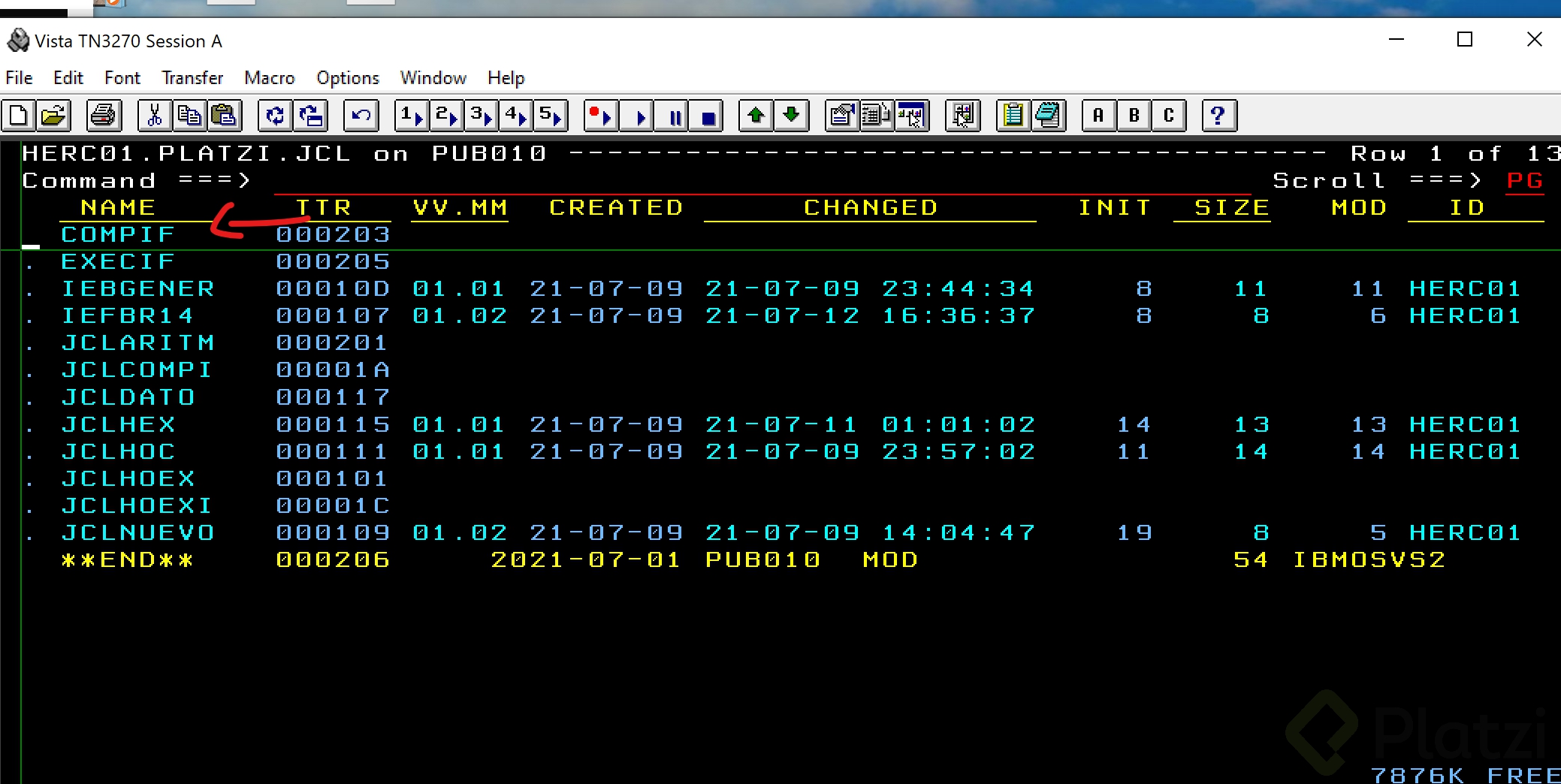Click the standalone grid with pointer icon

962,116
